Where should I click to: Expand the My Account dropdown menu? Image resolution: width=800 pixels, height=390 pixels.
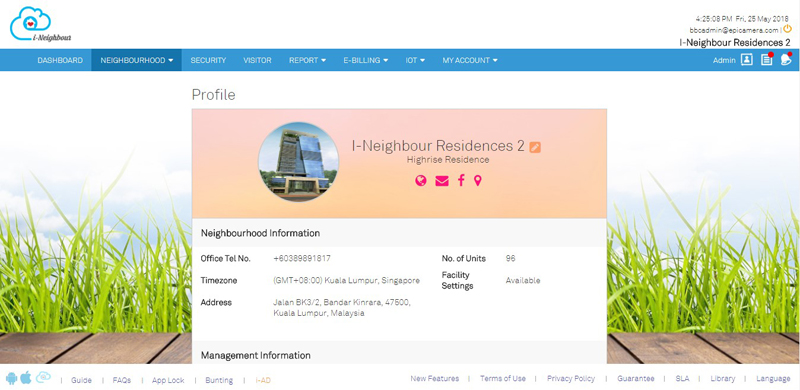(470, 60)
